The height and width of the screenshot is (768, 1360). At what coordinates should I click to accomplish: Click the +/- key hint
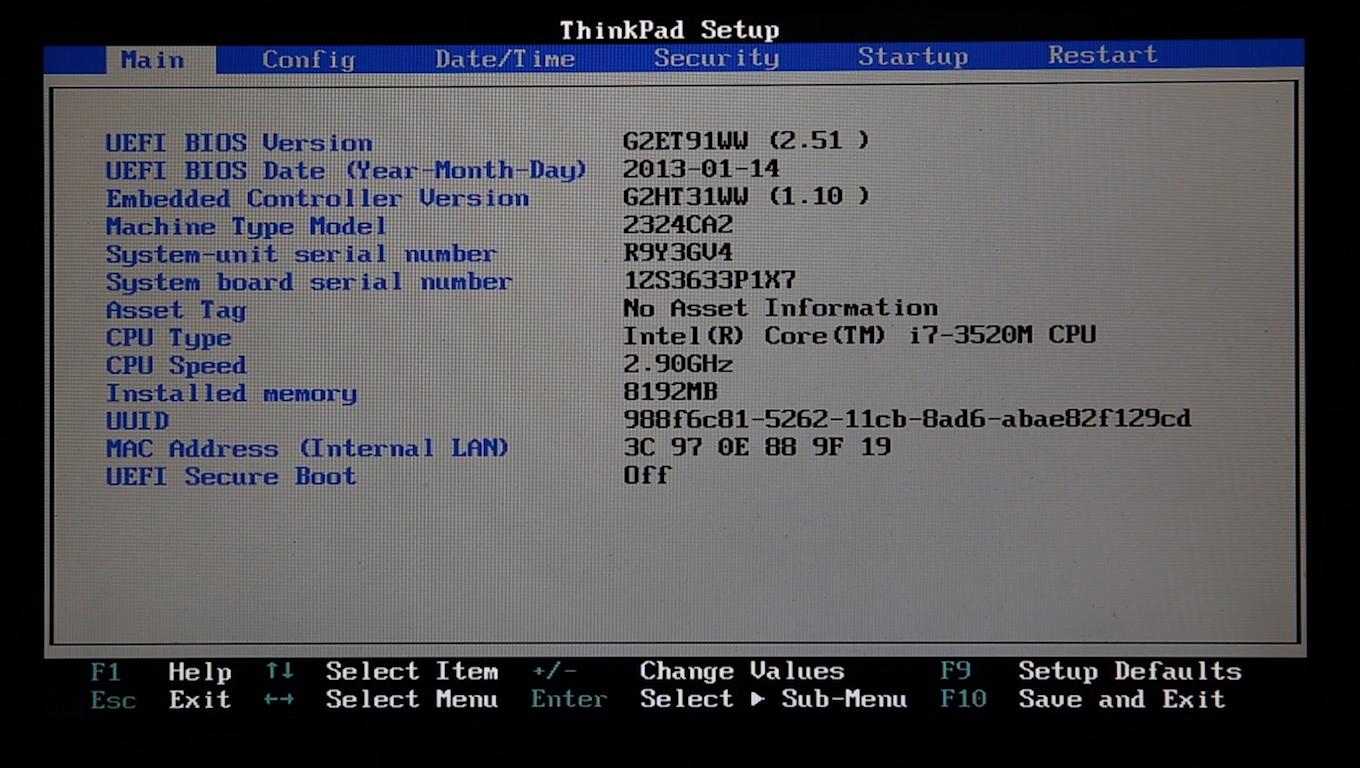554,671
